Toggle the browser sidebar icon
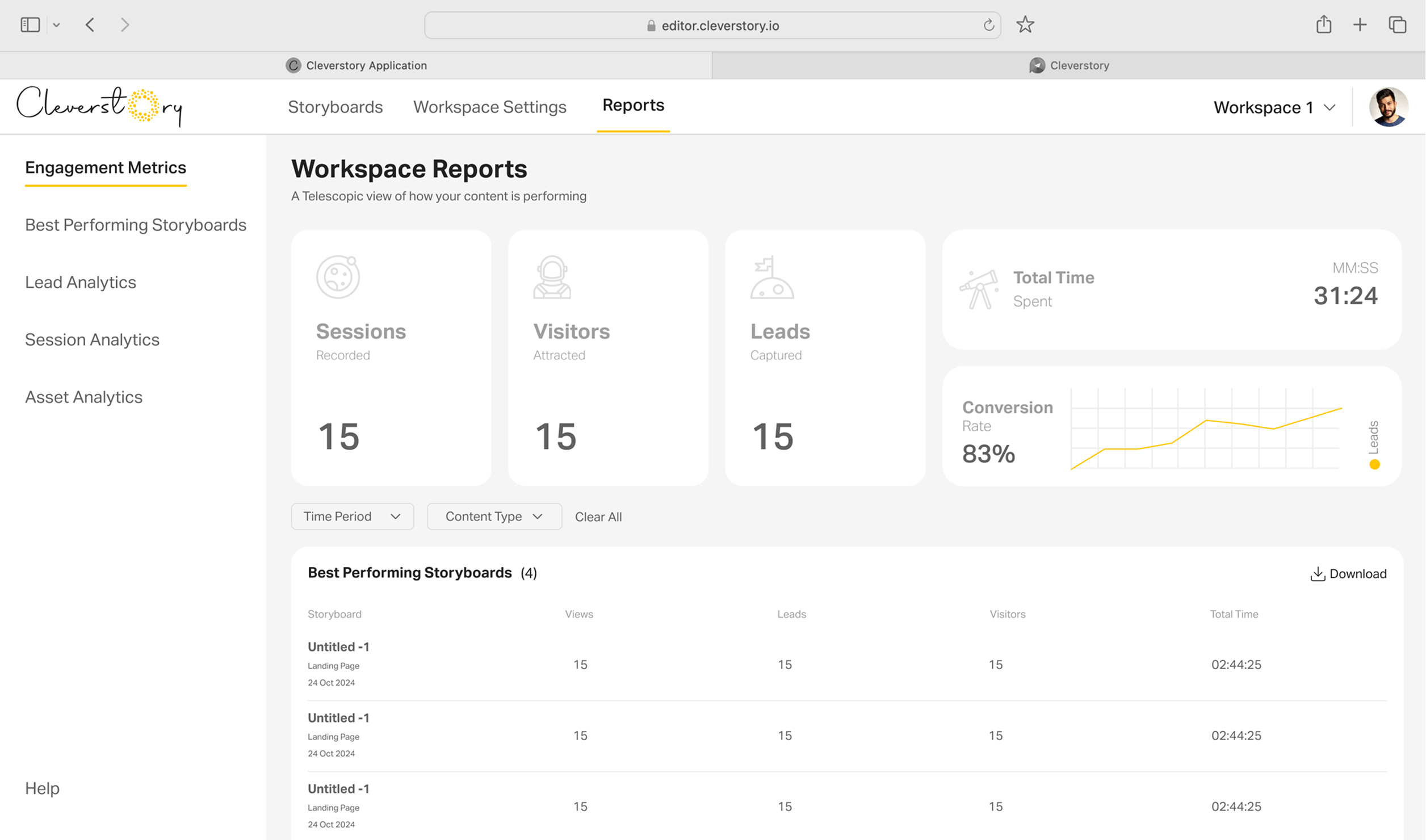Viewport: 1426px width, 840px height. (x=30, y=25)
